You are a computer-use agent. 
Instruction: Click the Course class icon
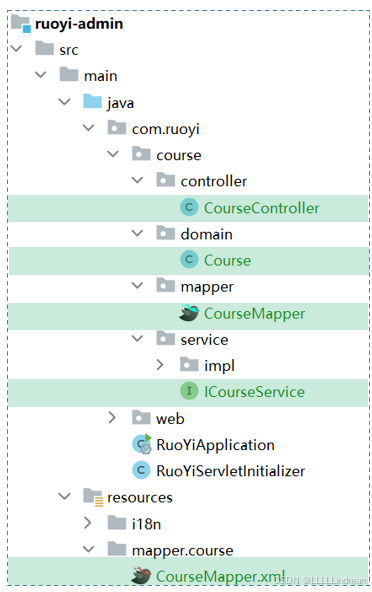tap(189, 260)
